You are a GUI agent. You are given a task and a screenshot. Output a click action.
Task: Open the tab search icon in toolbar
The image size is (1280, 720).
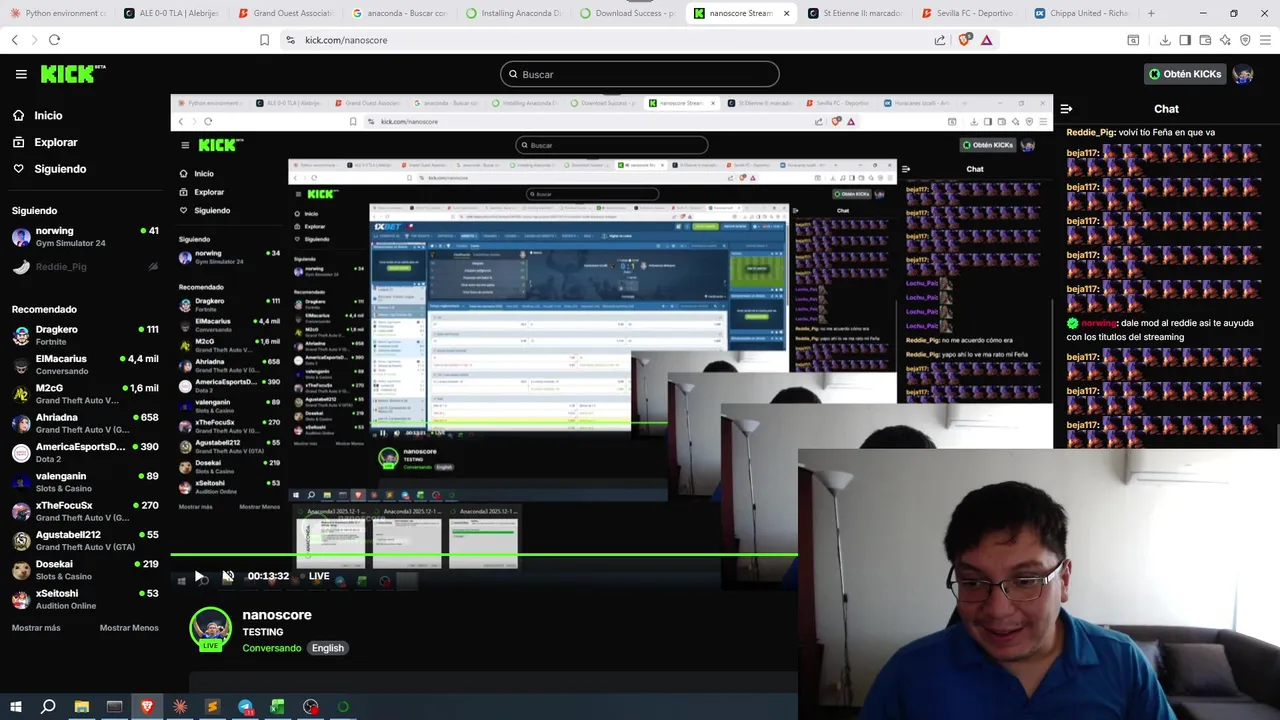1133,40
